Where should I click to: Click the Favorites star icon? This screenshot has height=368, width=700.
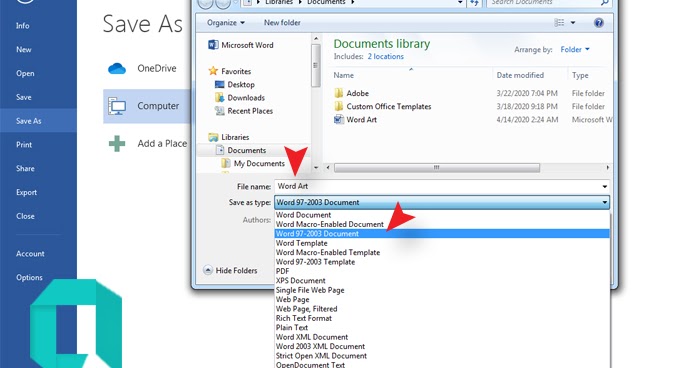coord(213,71)
